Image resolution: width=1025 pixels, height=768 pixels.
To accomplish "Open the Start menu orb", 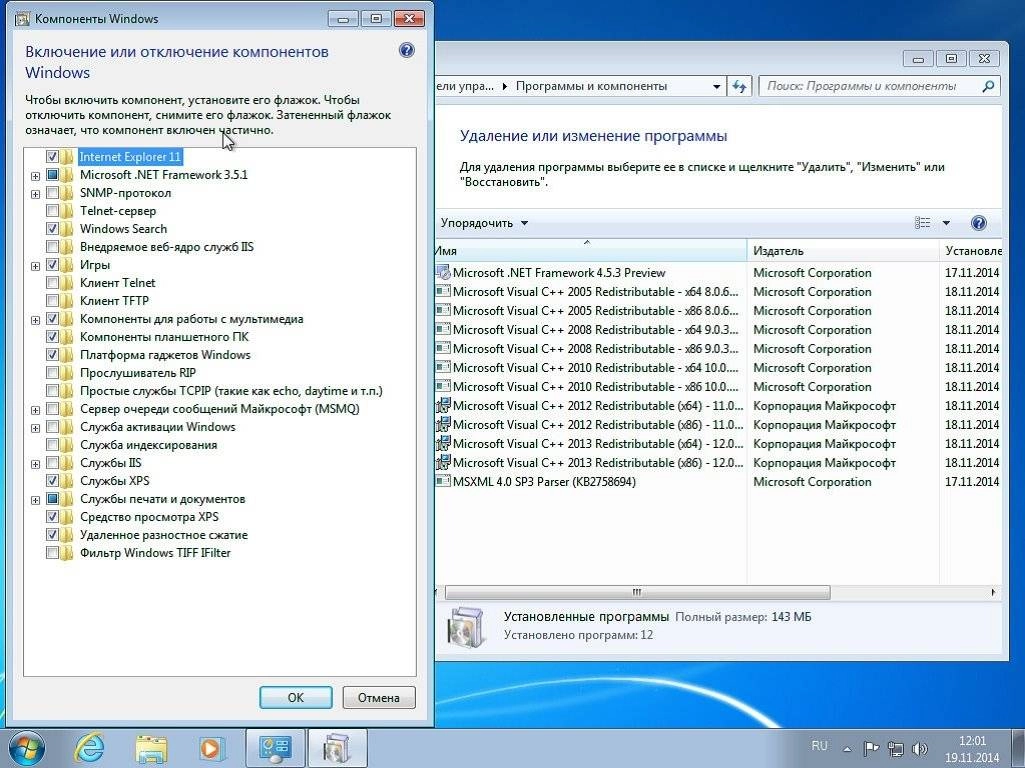I will (x=27, y=748).
